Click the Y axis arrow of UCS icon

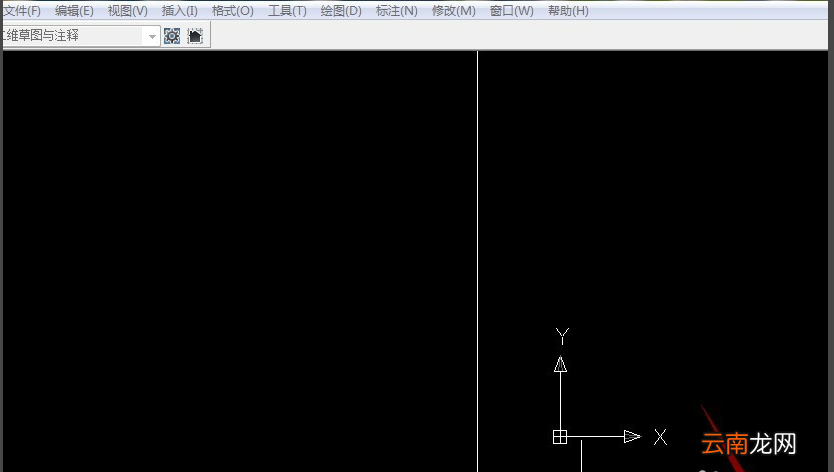[560, 364]
